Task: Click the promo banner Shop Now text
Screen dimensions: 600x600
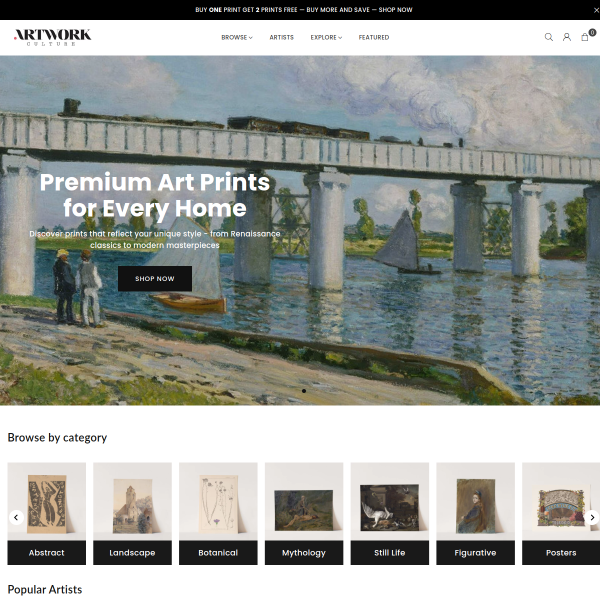Action: [395, 10]
